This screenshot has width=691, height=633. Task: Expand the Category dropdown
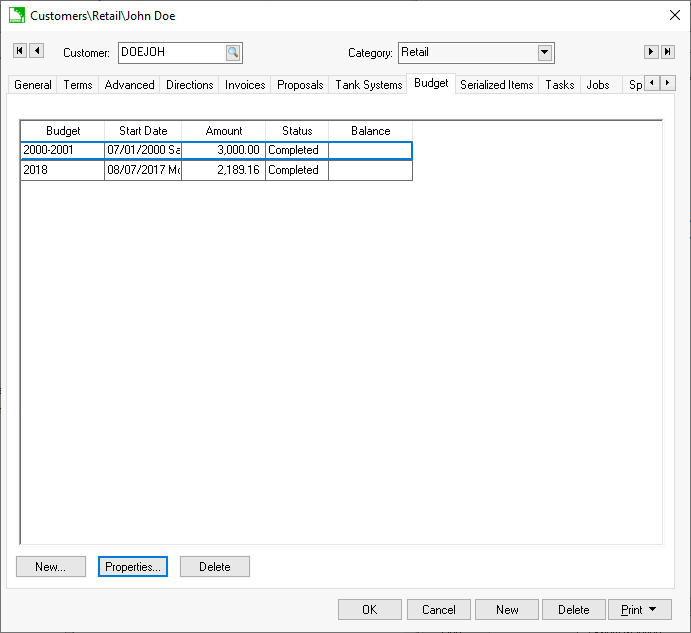[x=545, y=53]
